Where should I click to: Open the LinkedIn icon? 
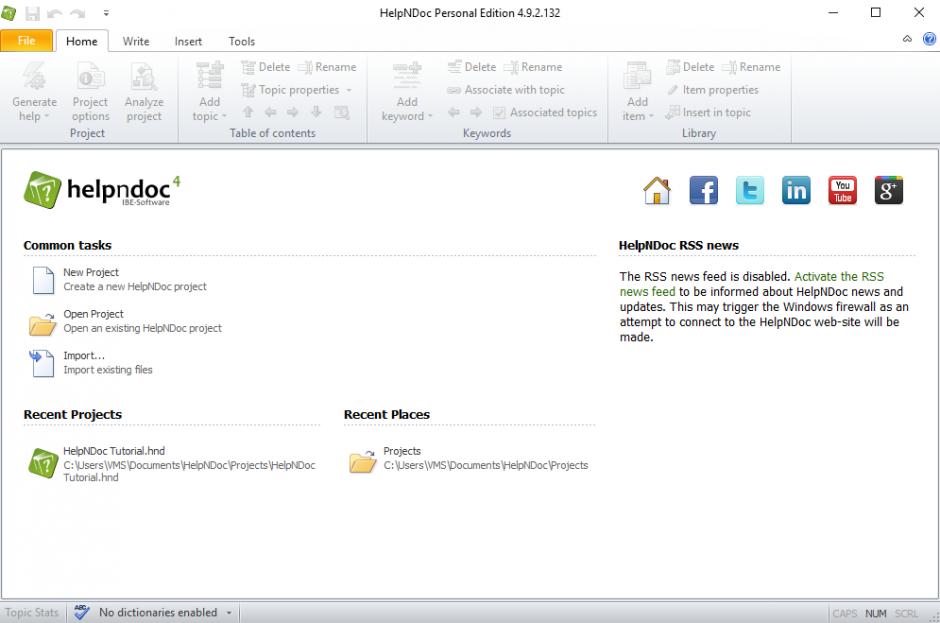pos(796,191)
